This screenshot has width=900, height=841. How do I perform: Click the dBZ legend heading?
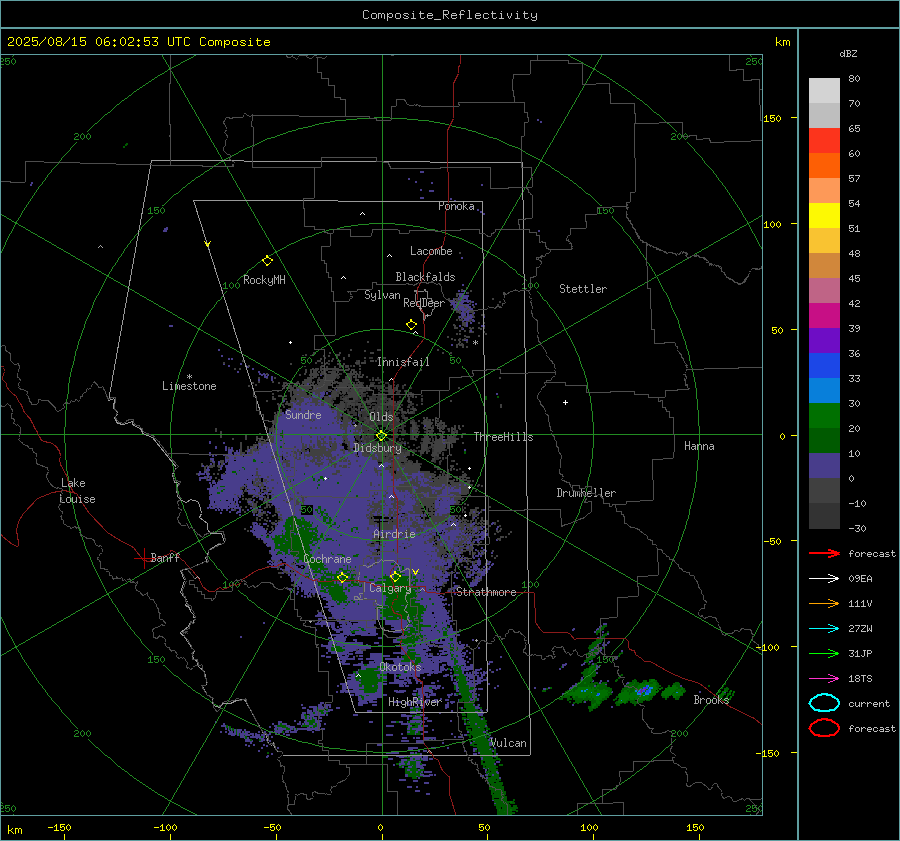pyautogui.click(x=848, y=53)
